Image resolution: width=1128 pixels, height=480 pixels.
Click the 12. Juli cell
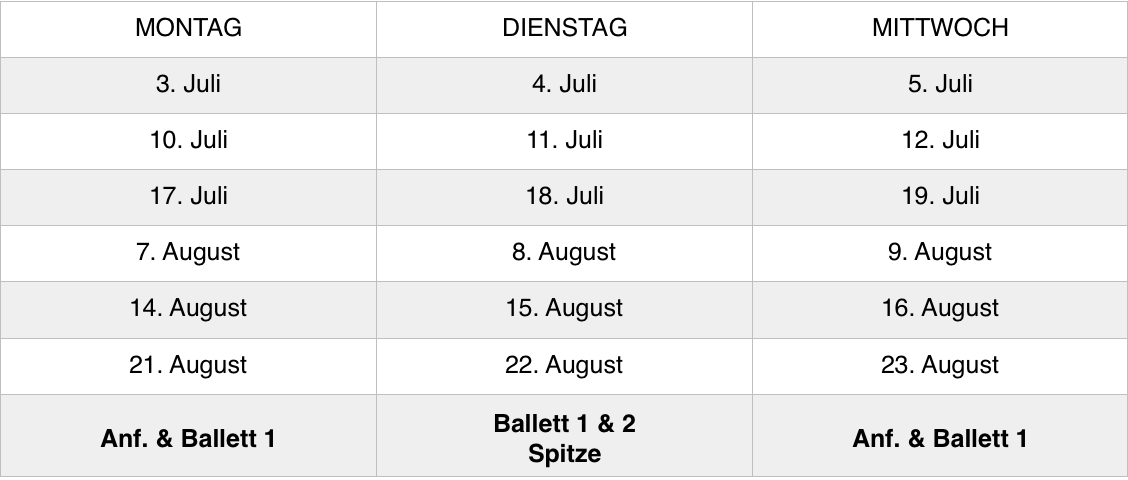click(x=940, y=141)
